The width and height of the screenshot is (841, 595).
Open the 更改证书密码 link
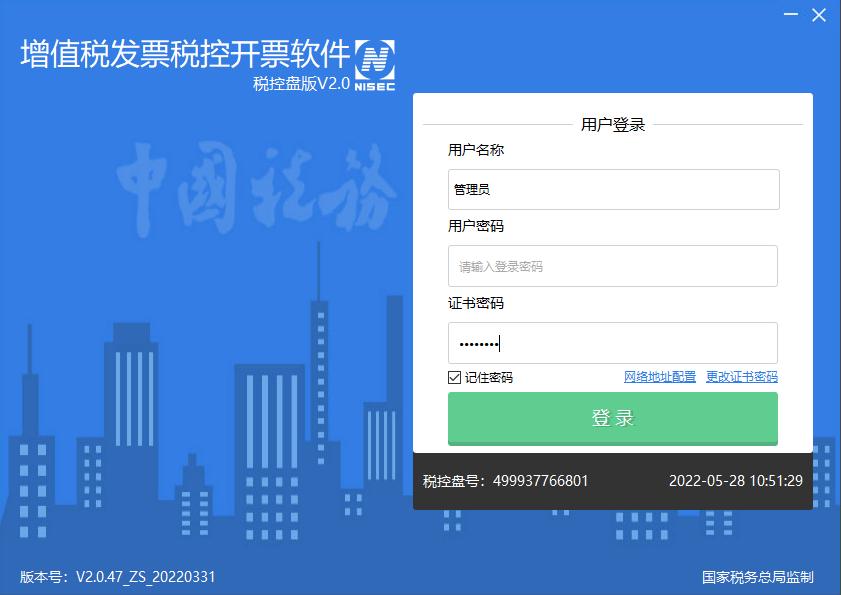click(x=742, y=377)
